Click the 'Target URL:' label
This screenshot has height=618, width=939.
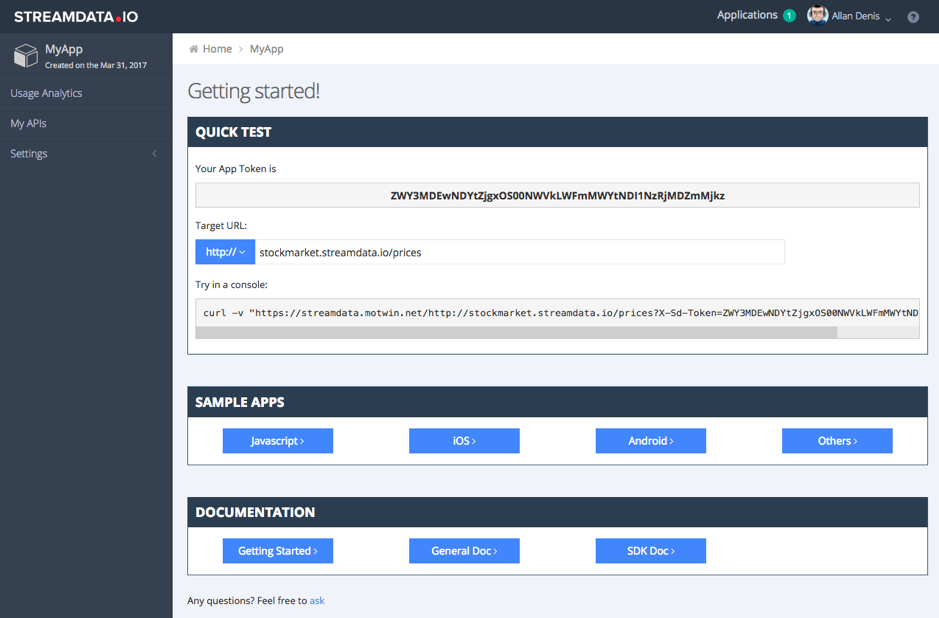pyautogui.click(x=221, y=226)
